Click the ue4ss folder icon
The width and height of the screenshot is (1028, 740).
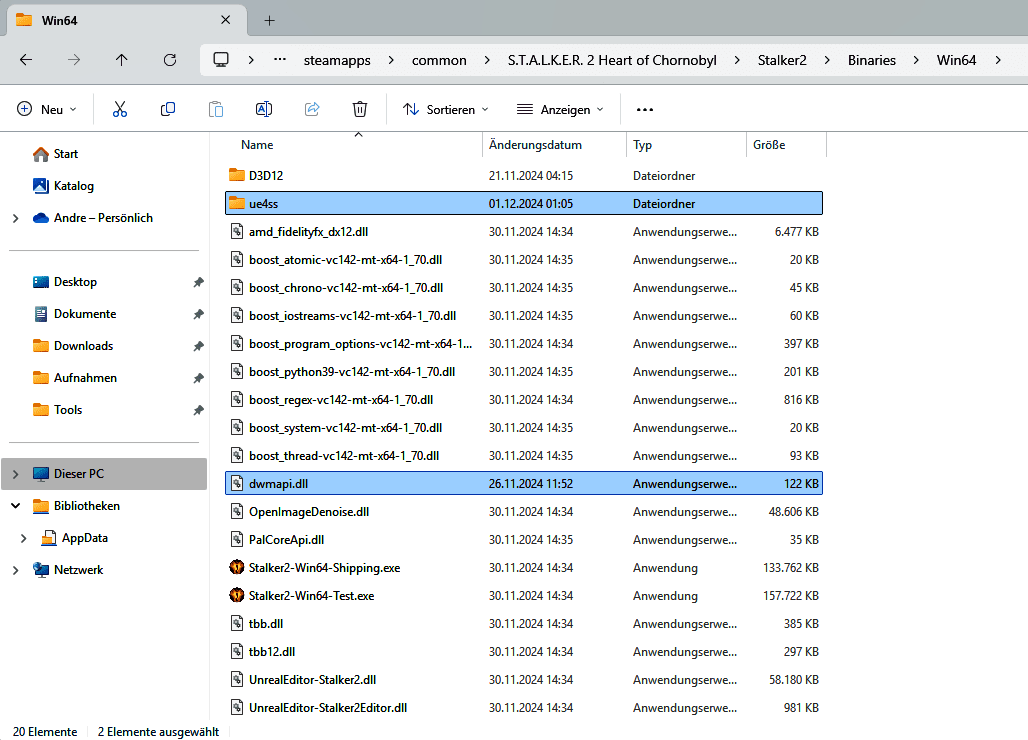click(237, 203)
